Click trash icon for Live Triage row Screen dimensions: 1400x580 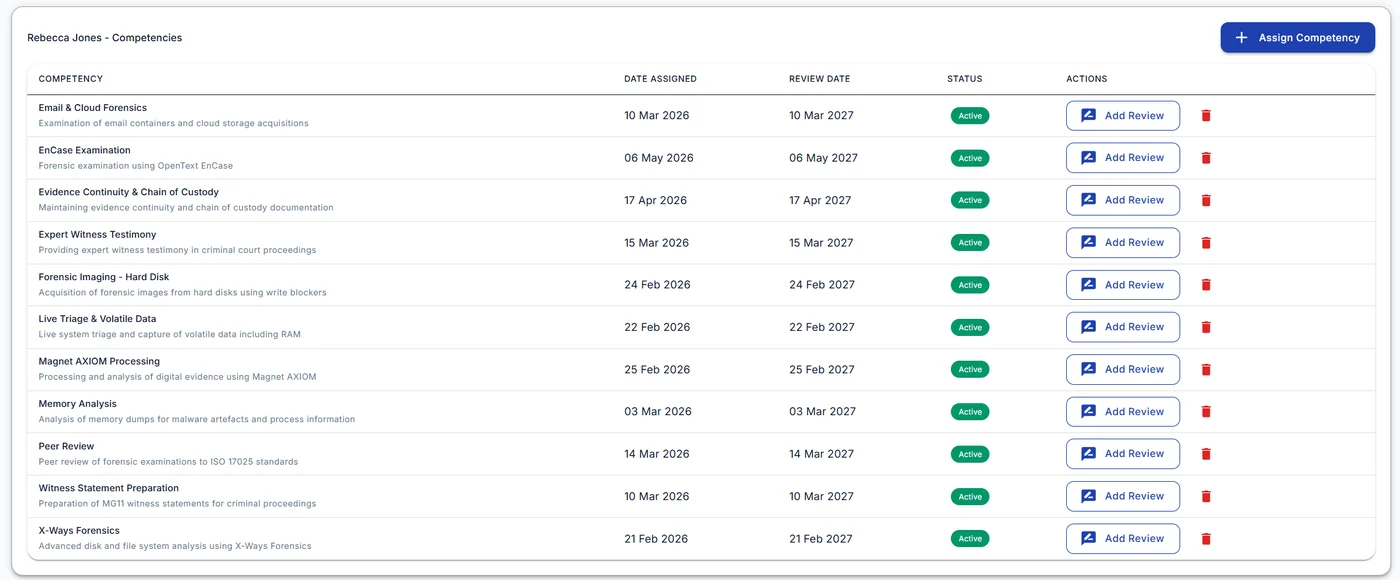(1205, 327)
